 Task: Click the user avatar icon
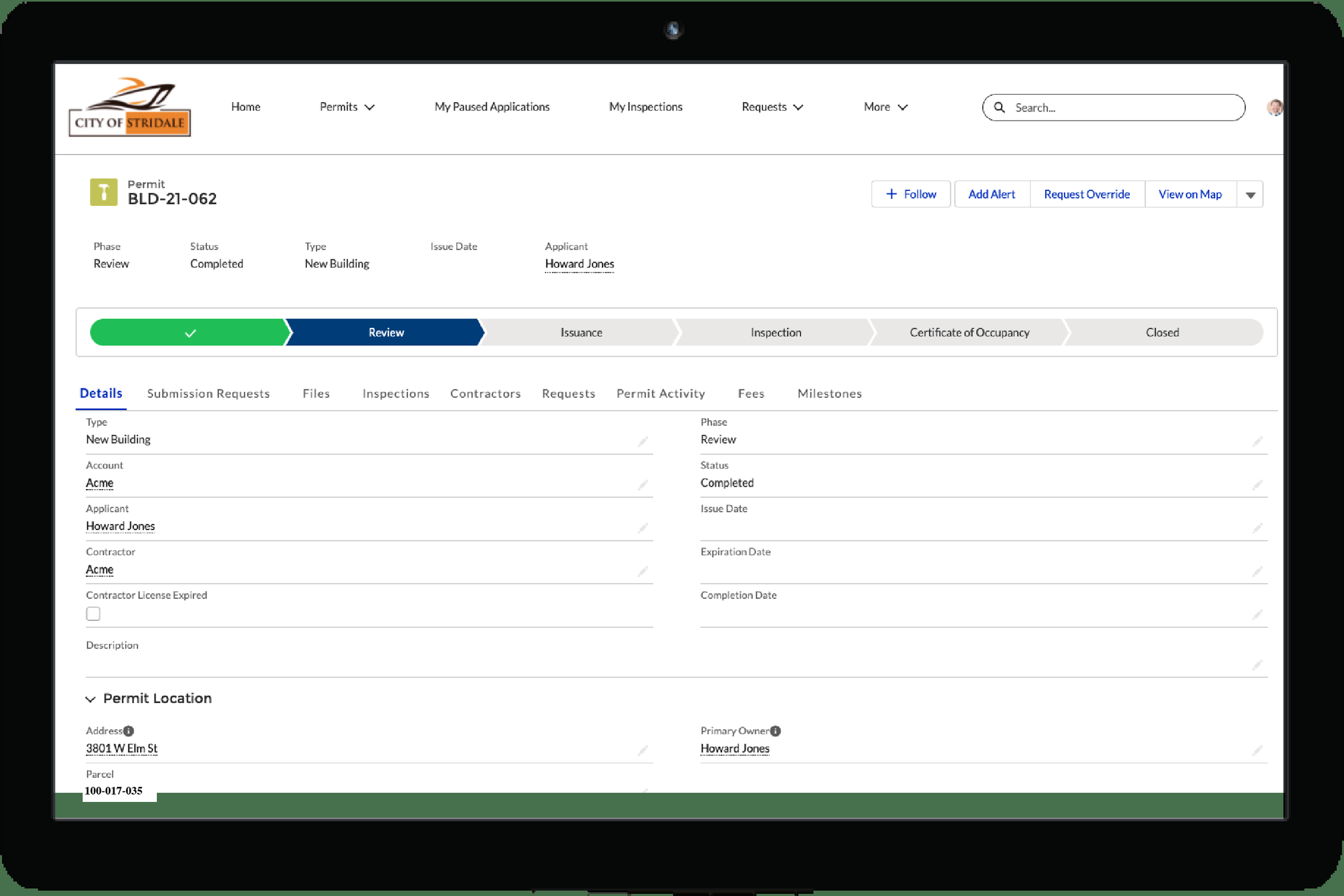pyautogui.click(x=1274, y=107)
